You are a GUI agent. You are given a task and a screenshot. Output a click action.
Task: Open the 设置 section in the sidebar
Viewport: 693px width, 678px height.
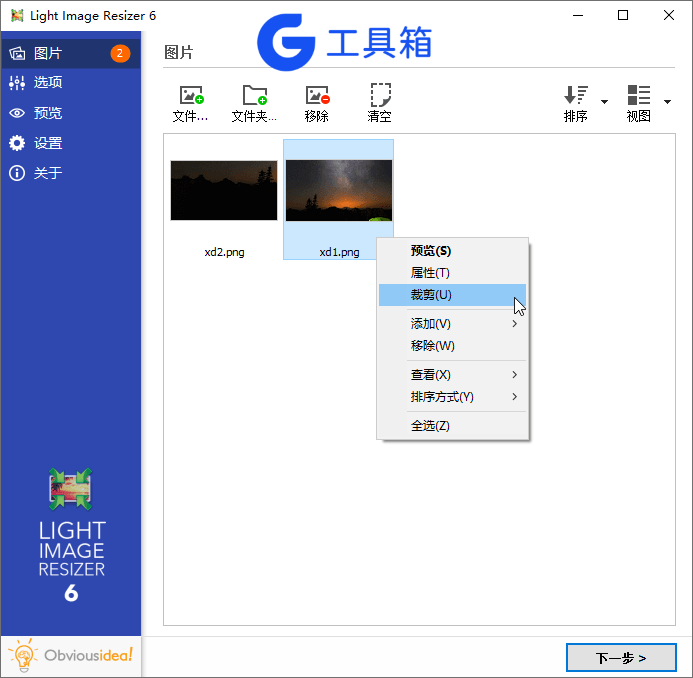pos(71,143)
